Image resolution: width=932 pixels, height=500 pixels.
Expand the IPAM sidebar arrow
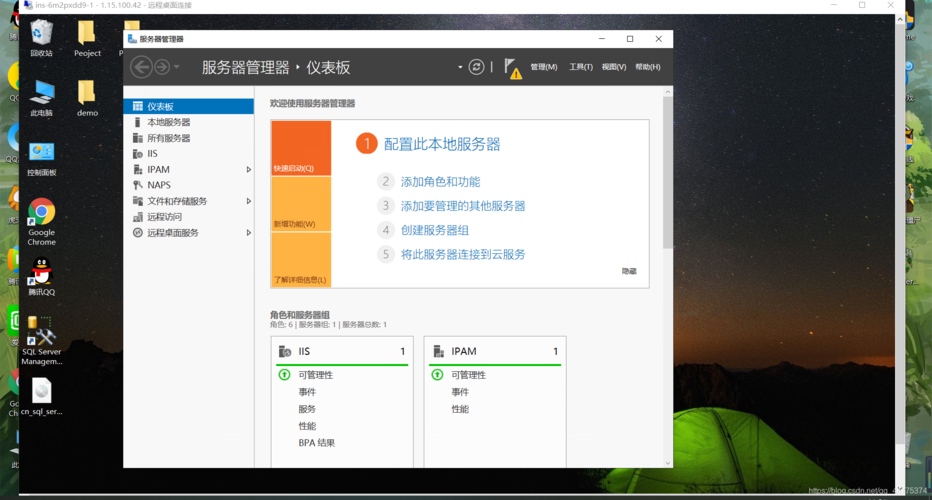tap(248, 169)
